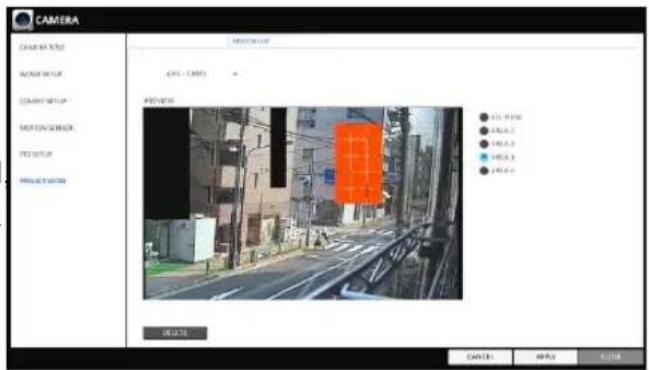Screen dimensions: 649x370
Task: Select the Area 2 radio button
Action: click(x=484, y=144)
